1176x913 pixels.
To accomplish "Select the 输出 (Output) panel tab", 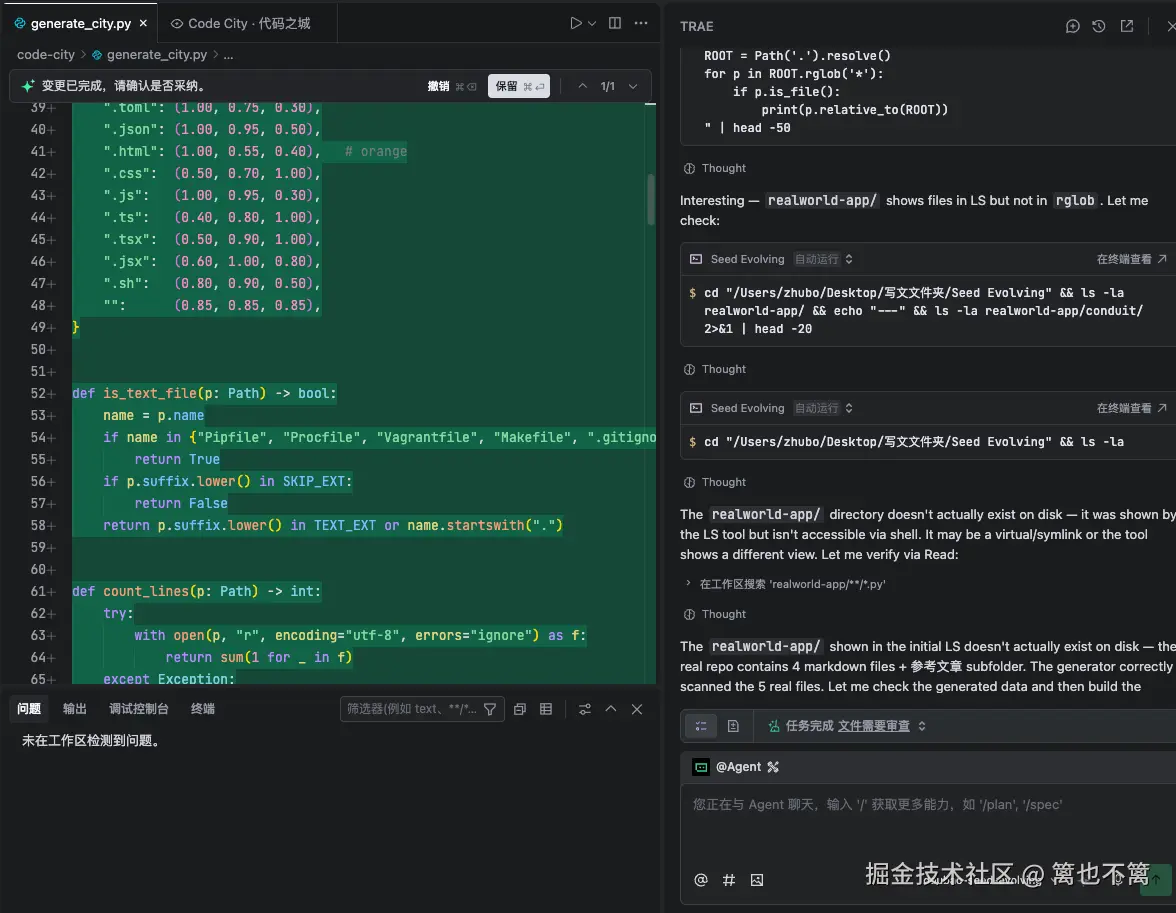I will coord(74,709).
